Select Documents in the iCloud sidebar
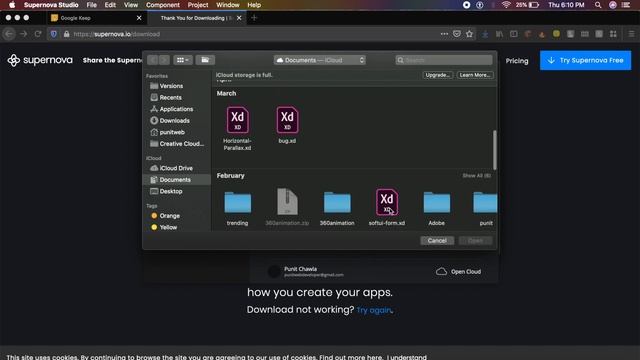Viewport: 640px width, 360px height. click(x=176, y=180)
